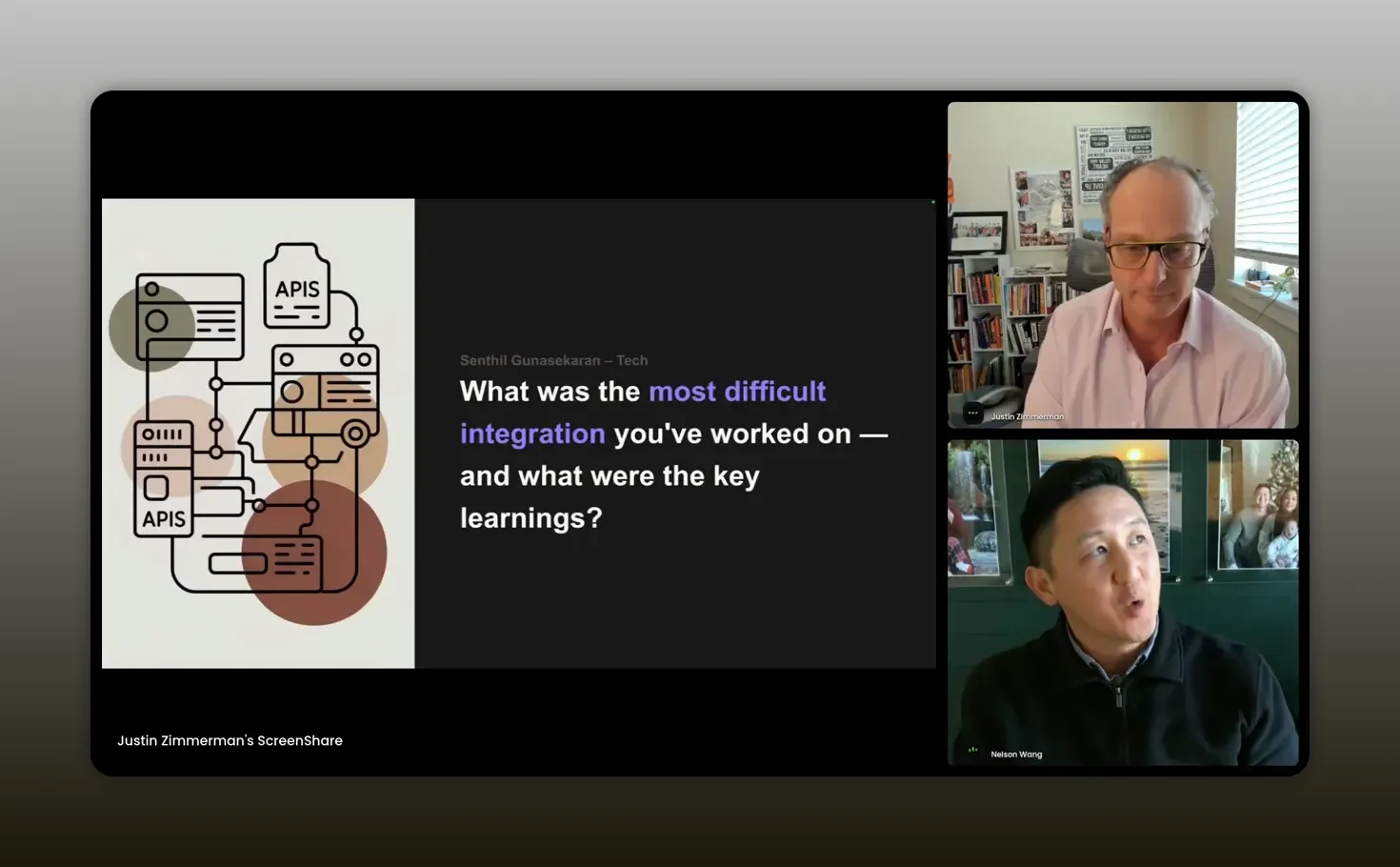
Task: Click the lower-left APIS server icon
Action: tap(164, 478)
